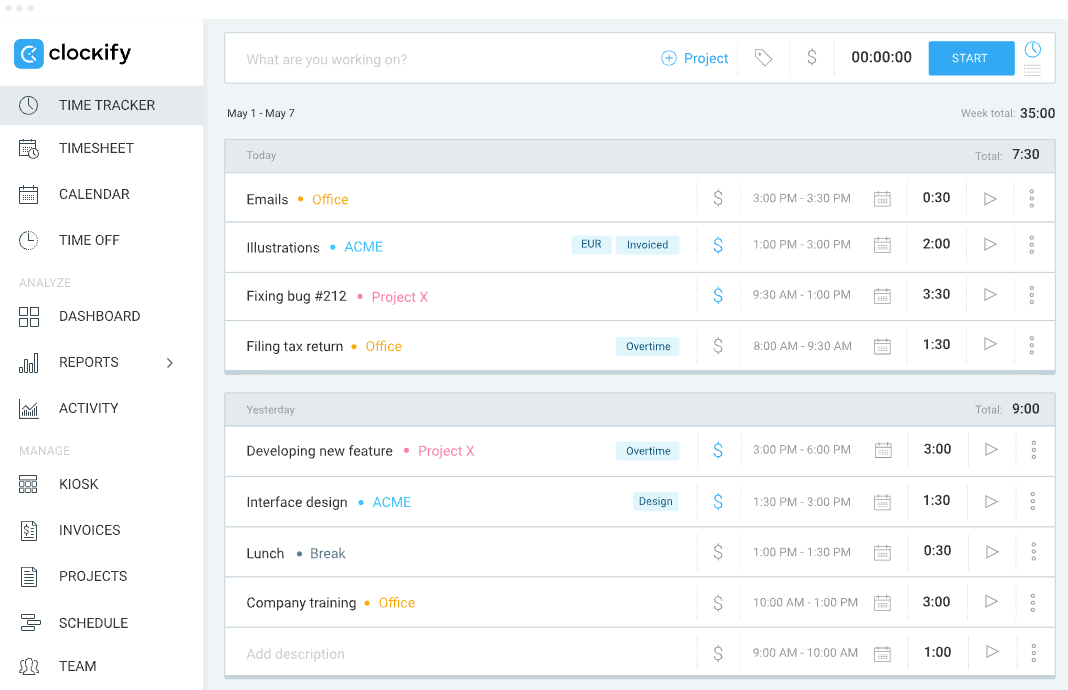Select the ACME project on Interface design
1068x690 pixels.
pyautogui.click(x=392, y=502)
